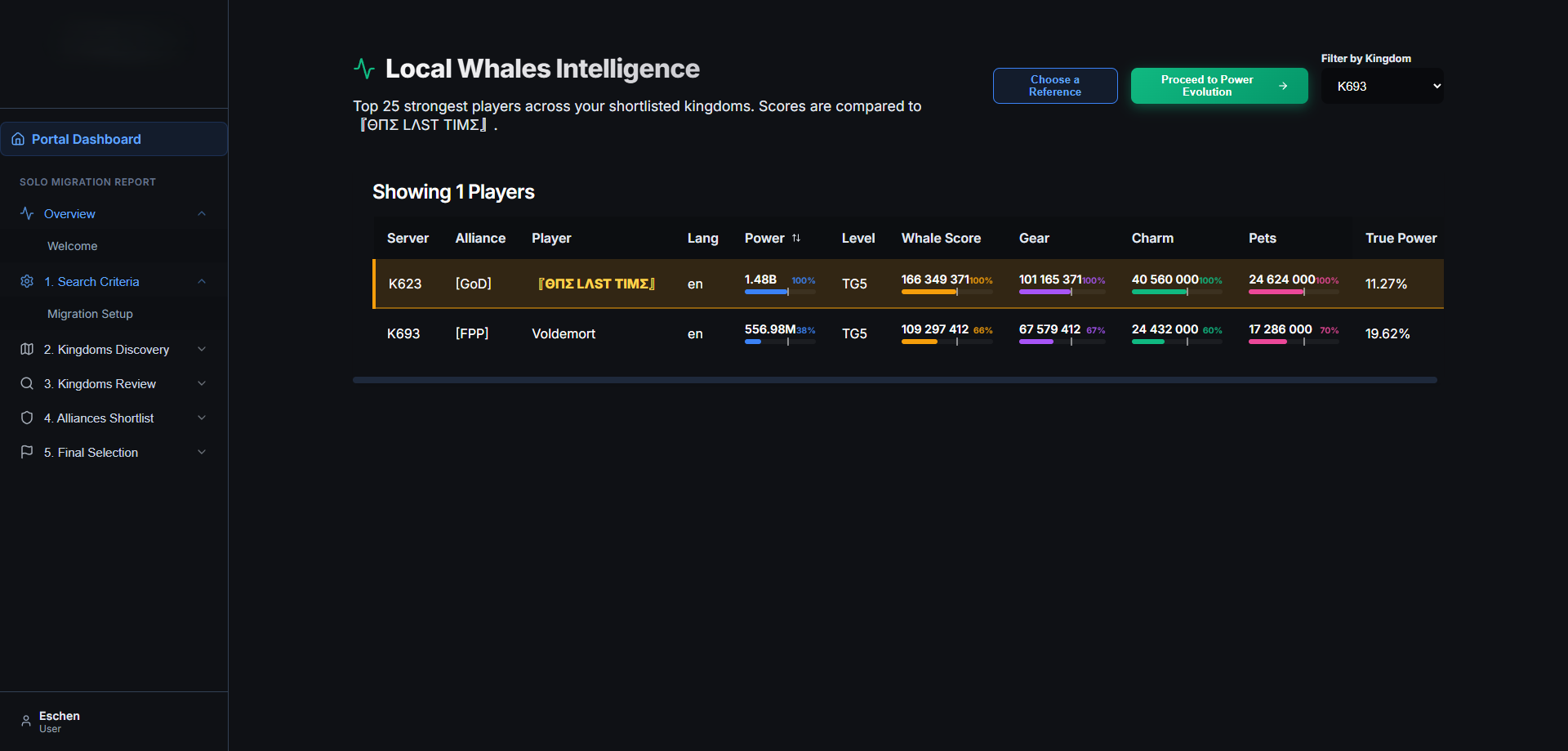1568x751 pixels.
Task: Click the gear icon beside Search Criteria
Action: tap(27, 281)
